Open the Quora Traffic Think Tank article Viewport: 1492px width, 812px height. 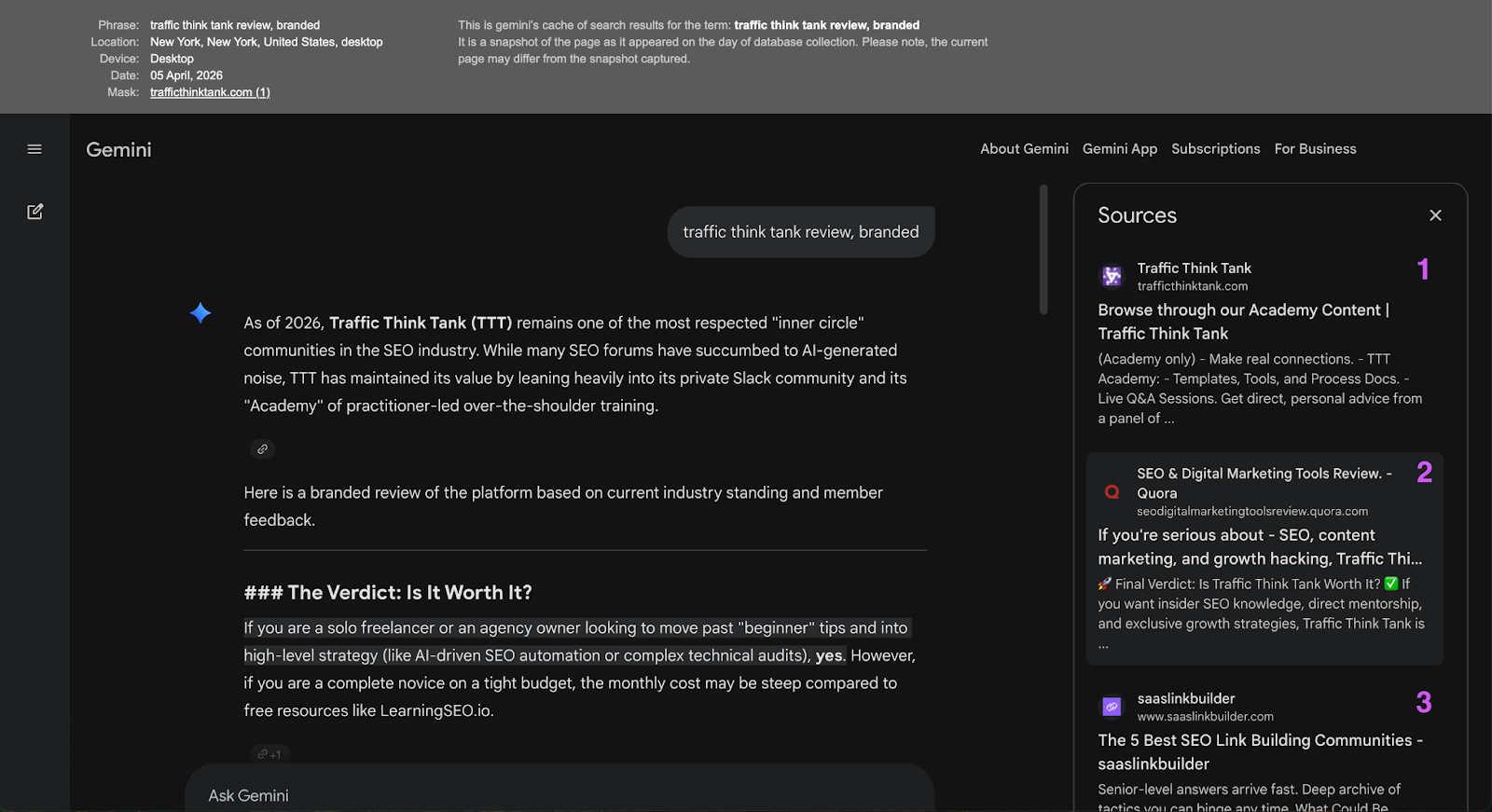tap(1259, 547)
